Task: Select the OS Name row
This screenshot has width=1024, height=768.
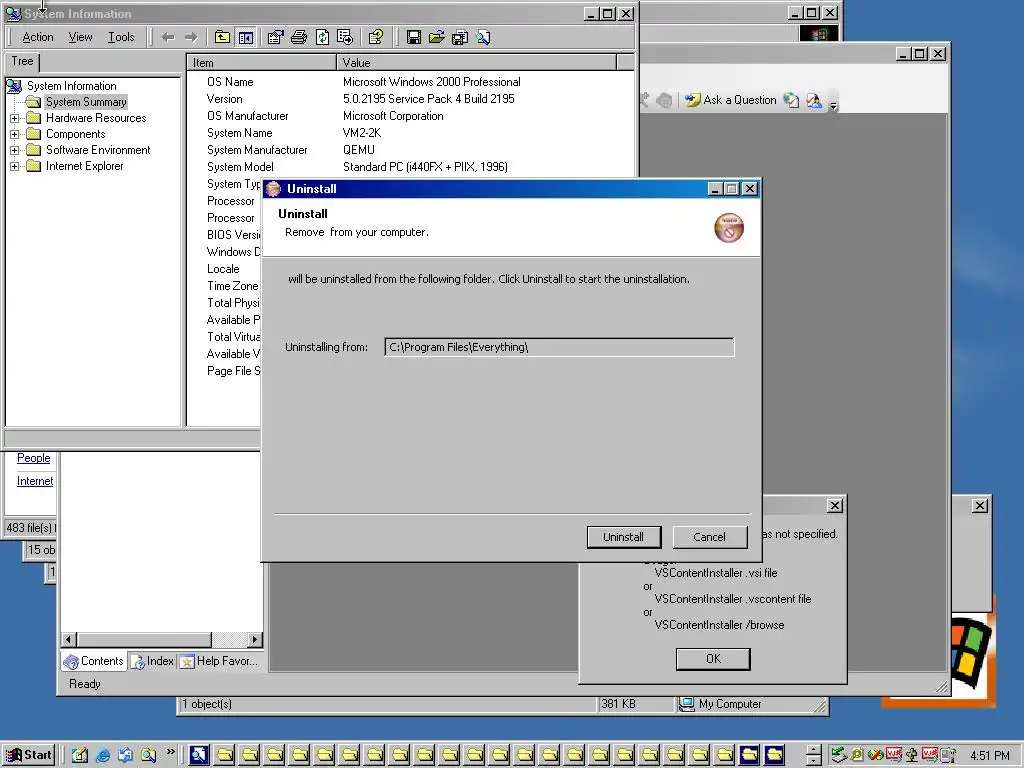Action: click(410, 82)
